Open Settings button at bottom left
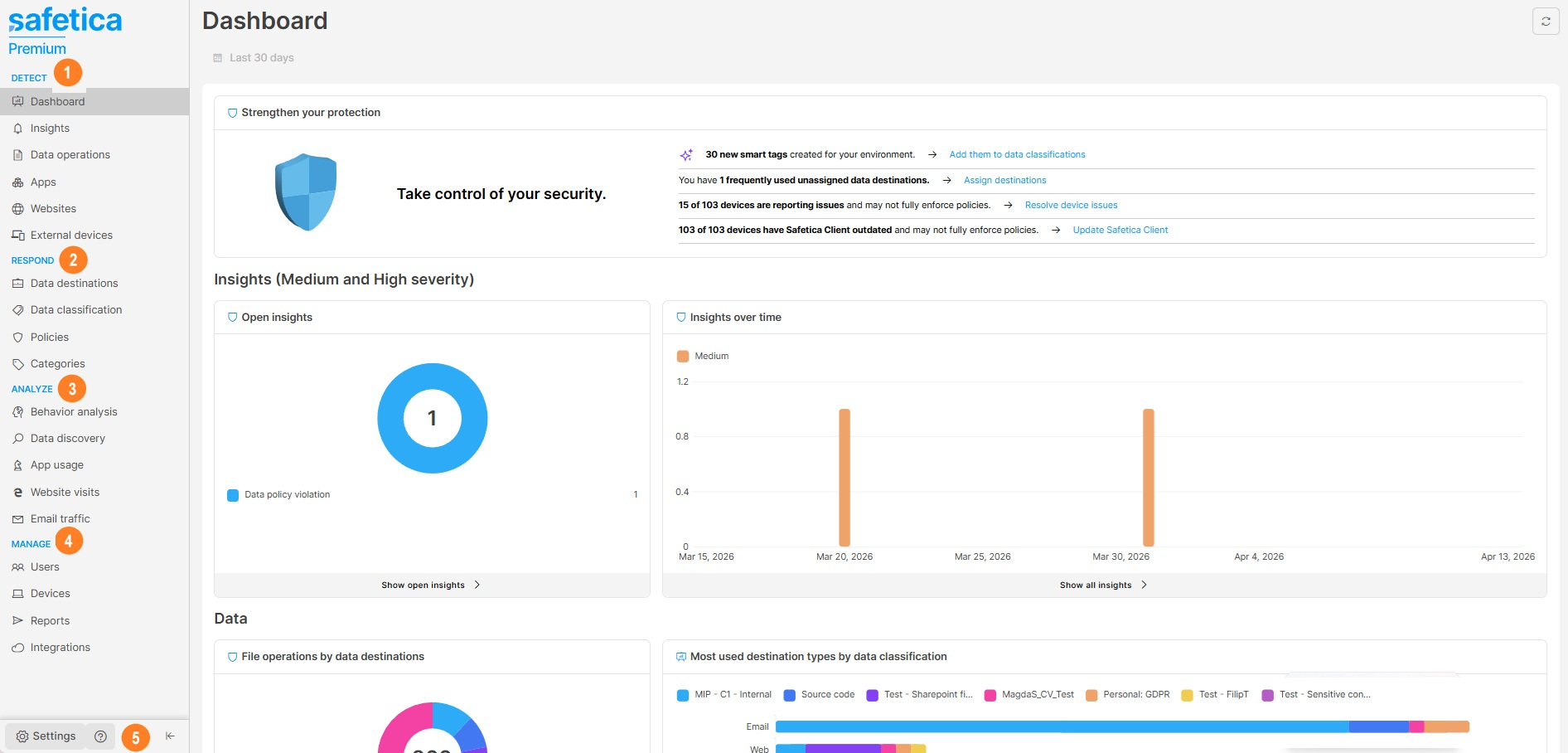1568x753 pixels. click(46, 736)
